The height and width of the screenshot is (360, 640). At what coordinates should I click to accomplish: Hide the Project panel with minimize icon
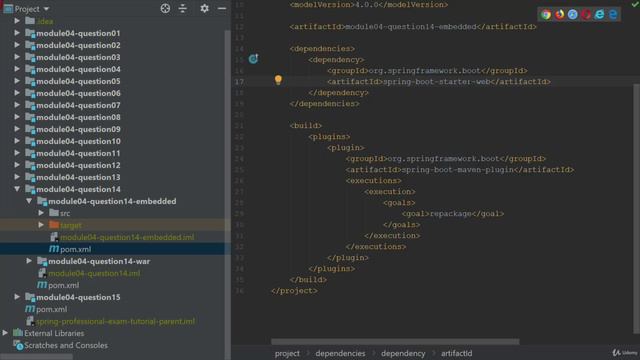click(222, 8)
